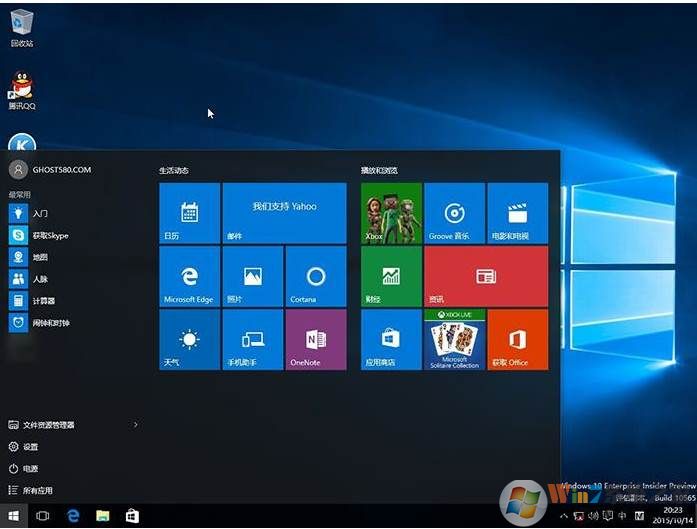The image size is (697, 529).
Task: Click 获取Skype in the most used list
Action: click(x=49, y=235)
